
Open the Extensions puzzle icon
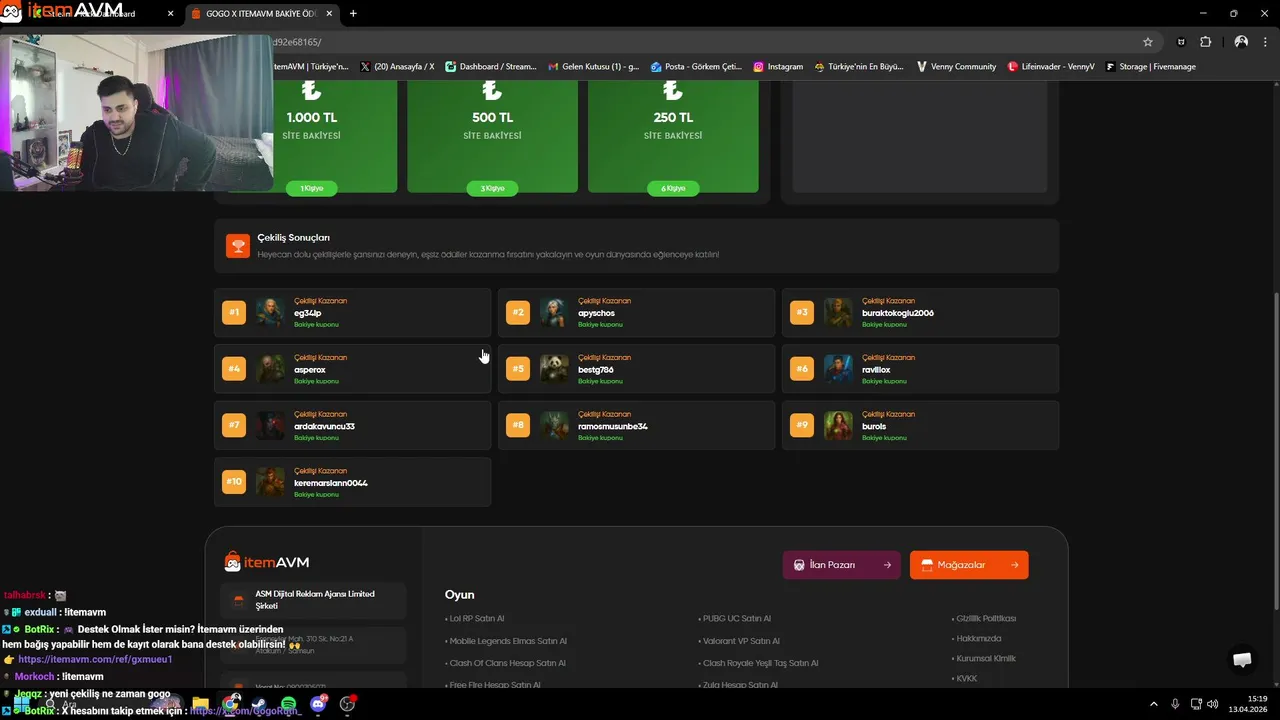(x=1205, y=42)
